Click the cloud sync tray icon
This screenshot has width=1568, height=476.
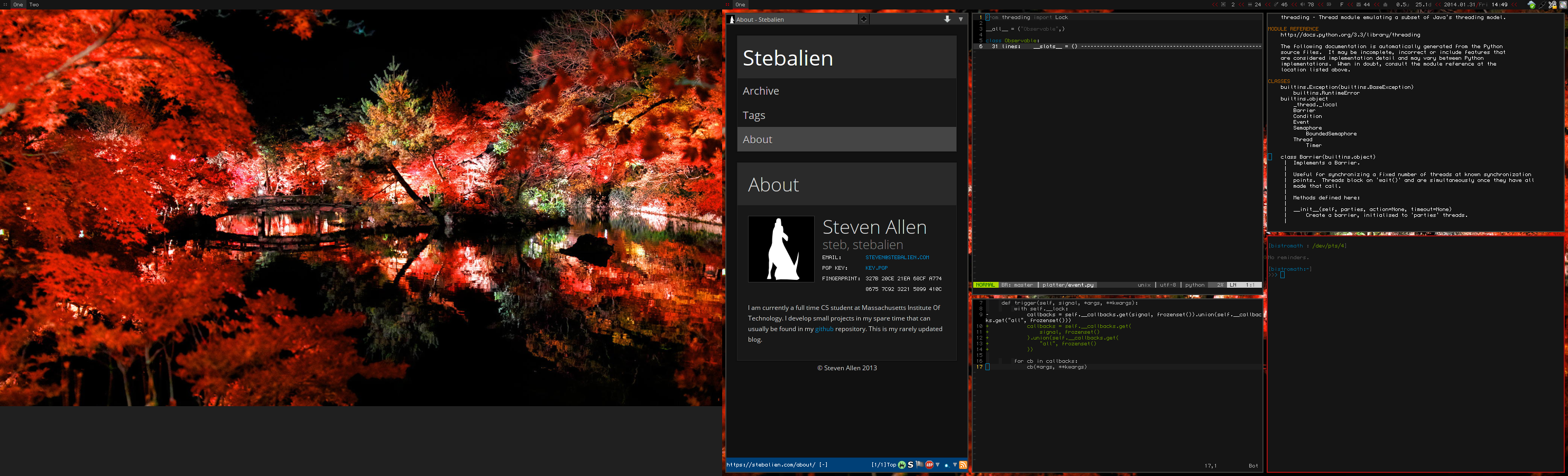(x=1531, y=5)
